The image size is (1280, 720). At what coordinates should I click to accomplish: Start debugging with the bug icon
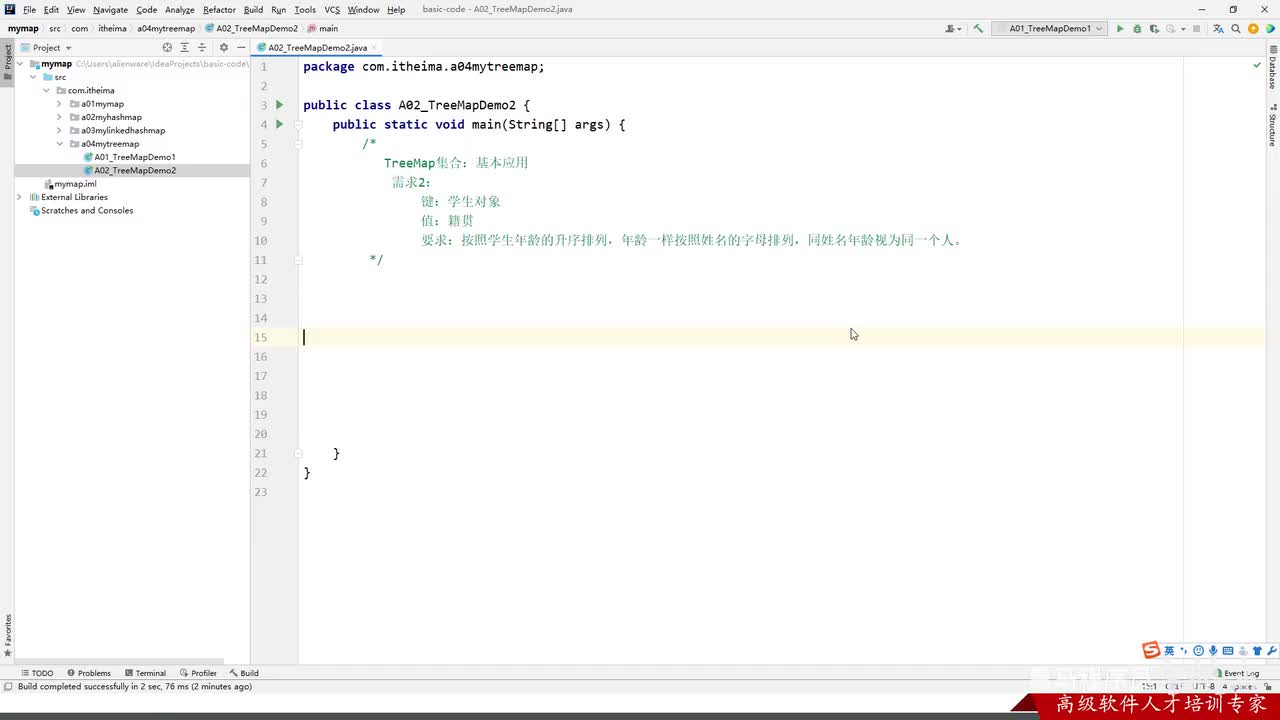click(x=1137, y=29)
